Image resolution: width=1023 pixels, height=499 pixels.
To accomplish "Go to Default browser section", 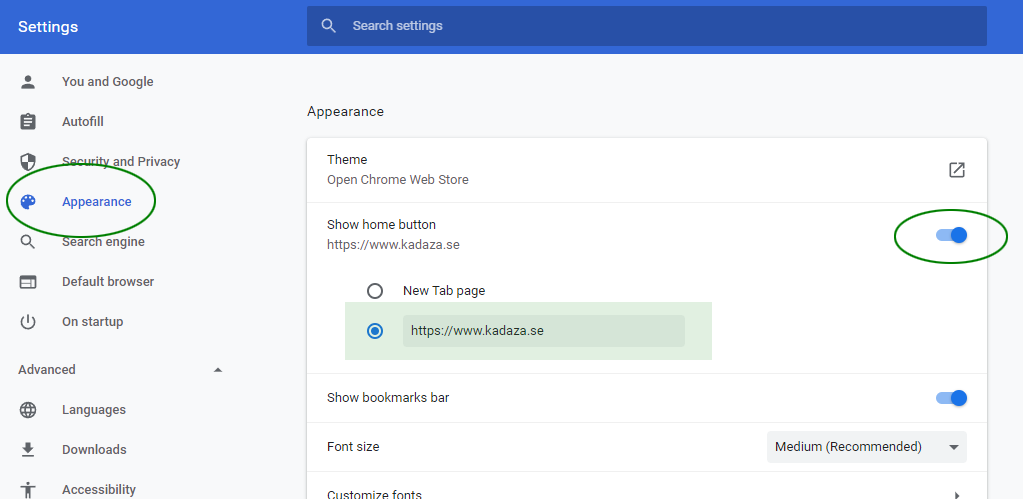I will (x=108, y=282).
